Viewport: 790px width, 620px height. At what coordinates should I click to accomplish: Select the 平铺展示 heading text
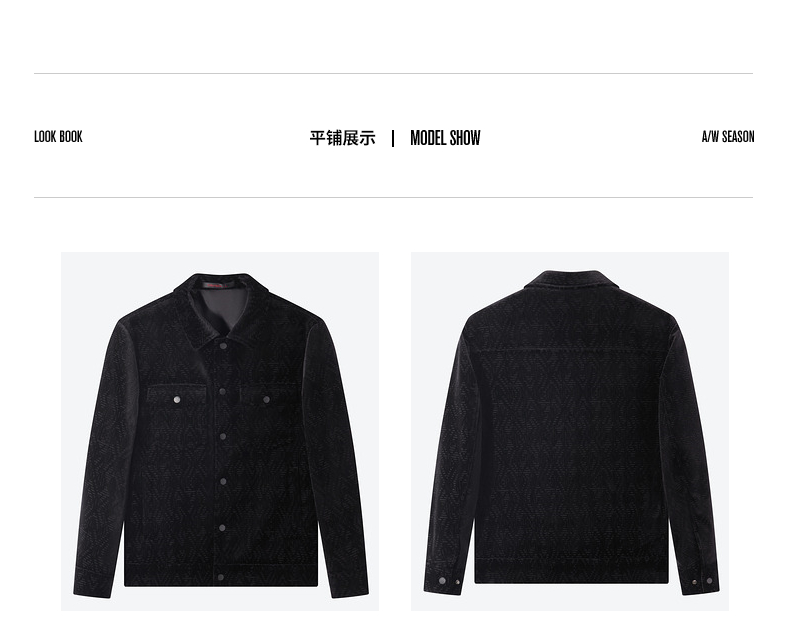[x=343, y=138]
